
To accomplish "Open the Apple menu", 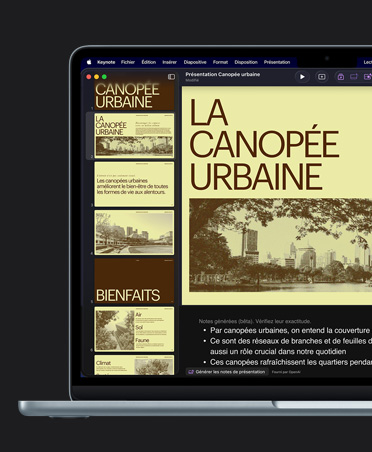I will [89, 62].
